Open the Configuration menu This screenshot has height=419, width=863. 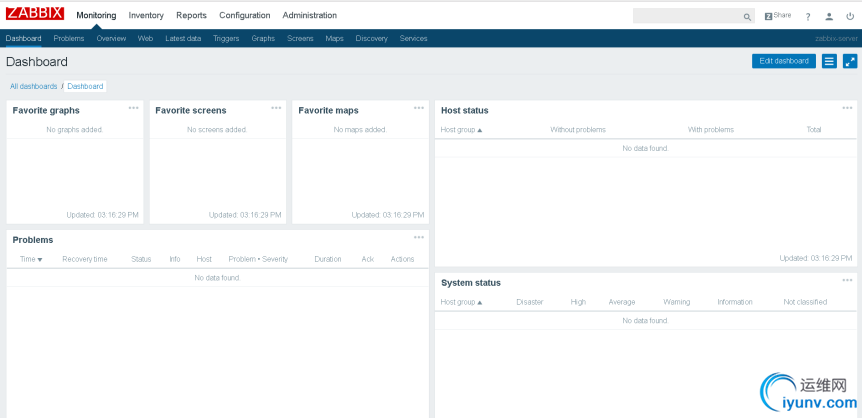pyautogui.click(x=244, y=15)
